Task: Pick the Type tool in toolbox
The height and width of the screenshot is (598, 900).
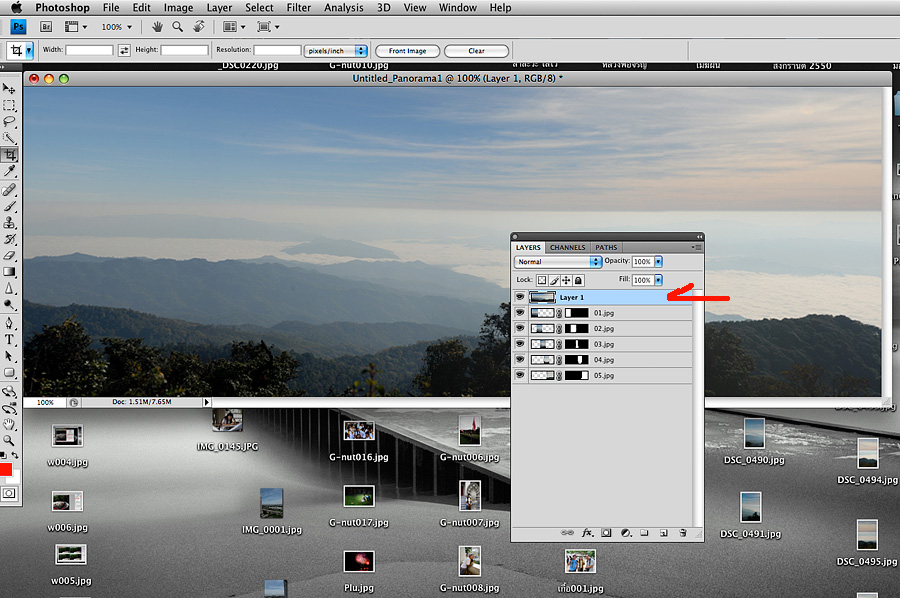Action: [9, 339]
